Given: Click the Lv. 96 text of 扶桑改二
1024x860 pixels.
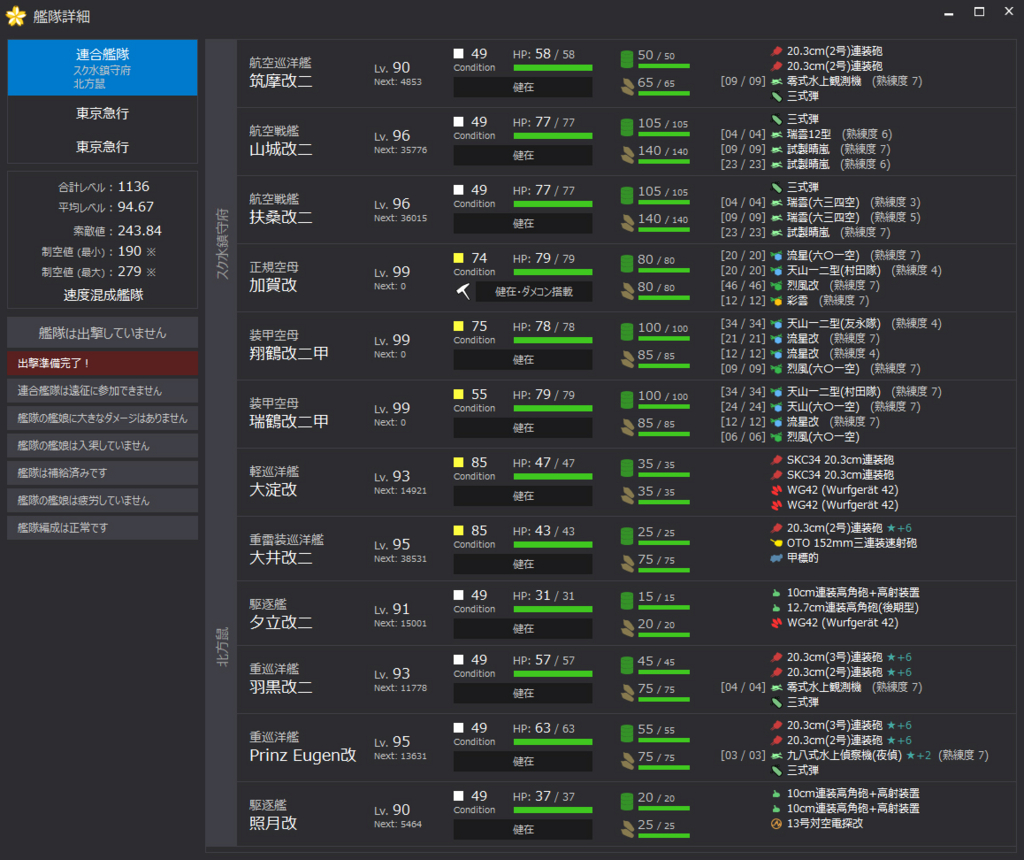Looking at the screenshot, I should coord(392,204).
